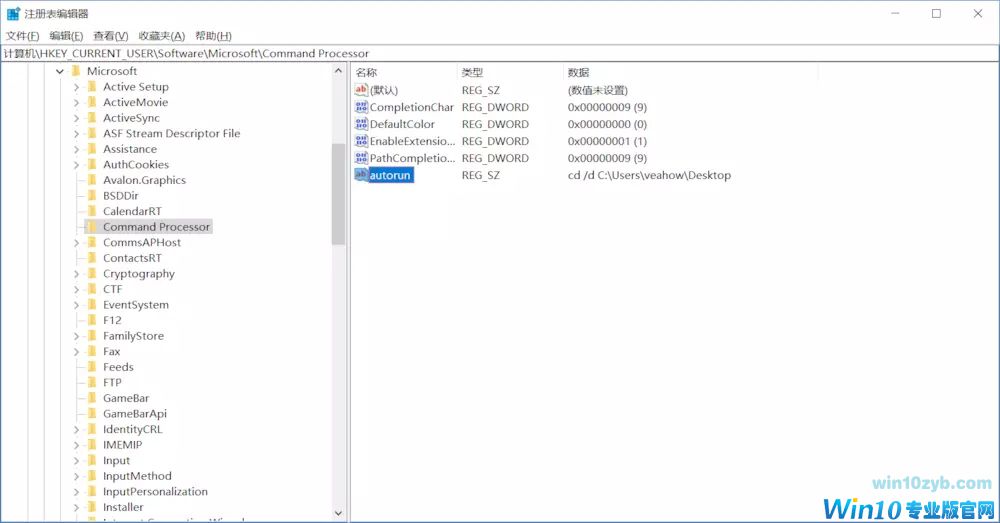Screen dimensions: 1000x523
Task: Click the GameBar folder icon
Action: pyautogui.click(x=92, y=398)
